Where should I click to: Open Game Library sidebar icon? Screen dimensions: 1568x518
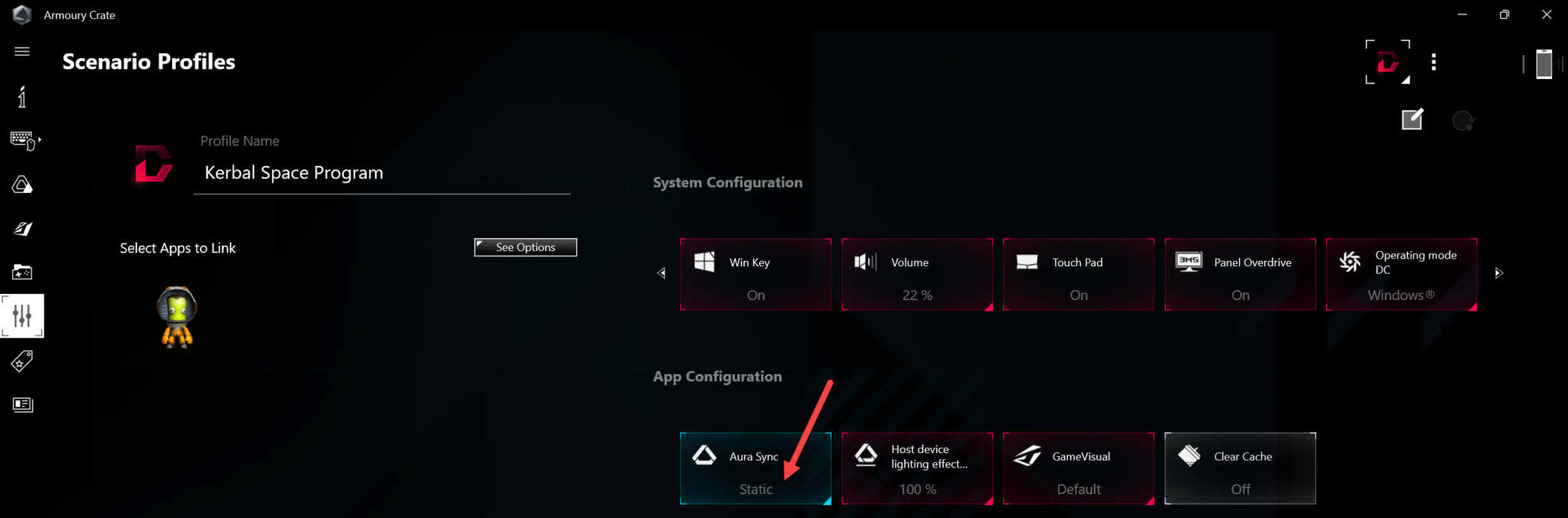(22, 272)
